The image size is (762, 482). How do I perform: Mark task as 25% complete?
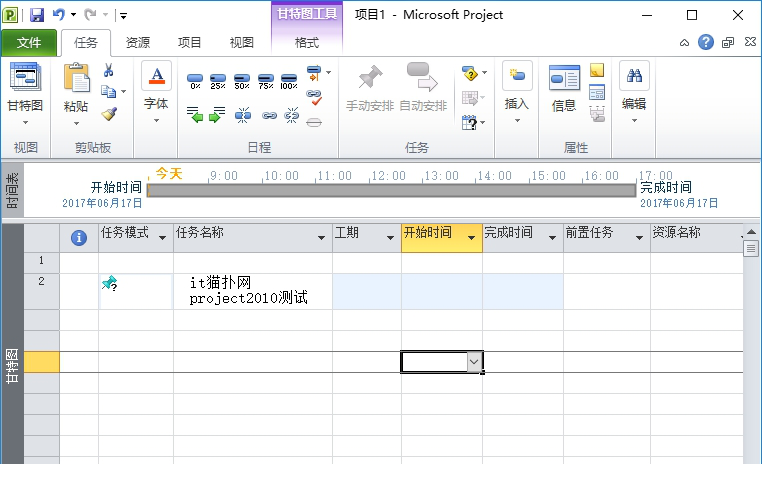click(218, 81)
